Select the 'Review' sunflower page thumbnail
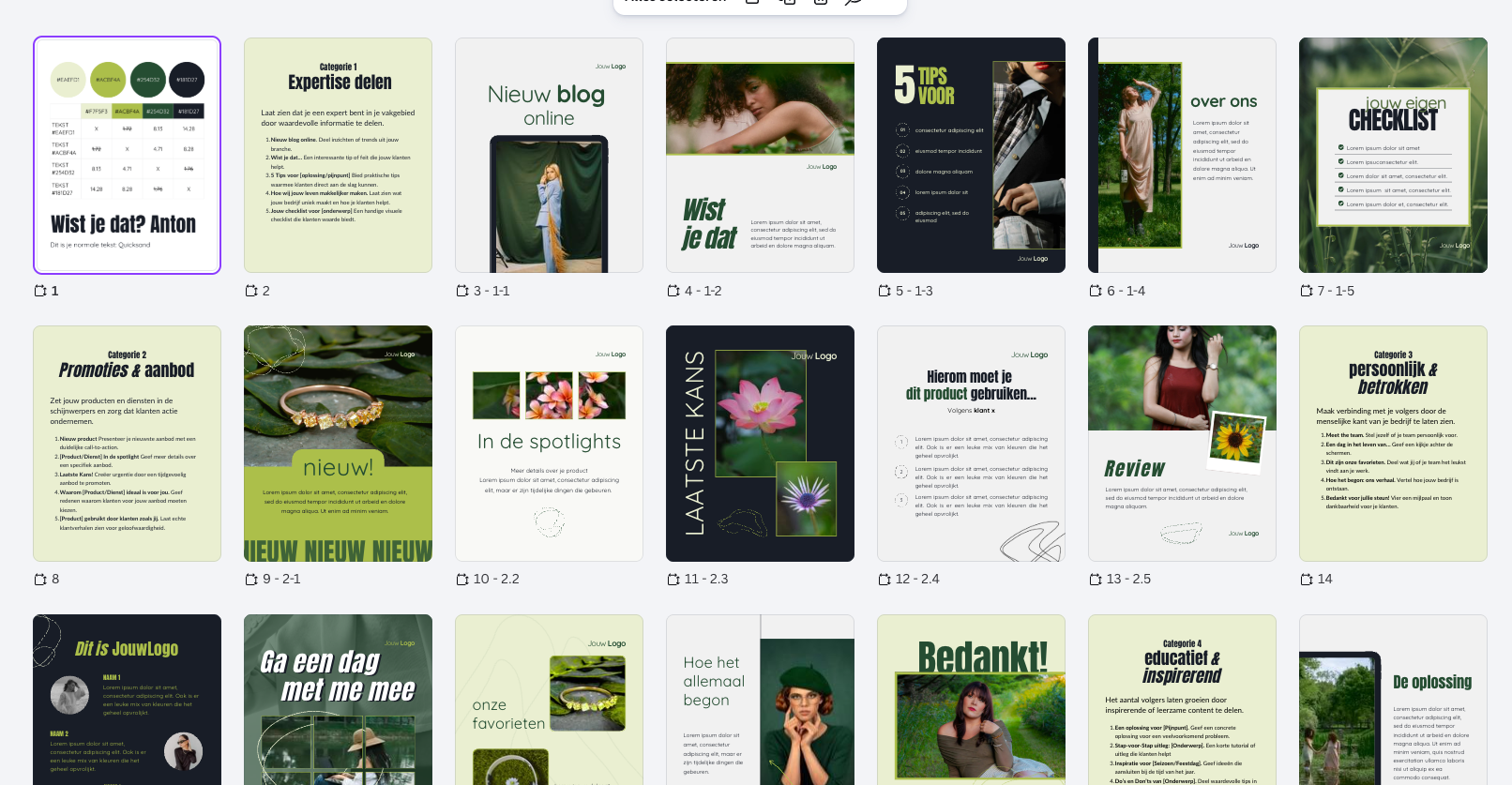Screen dimensions: 1512x785 (1182, 444)
